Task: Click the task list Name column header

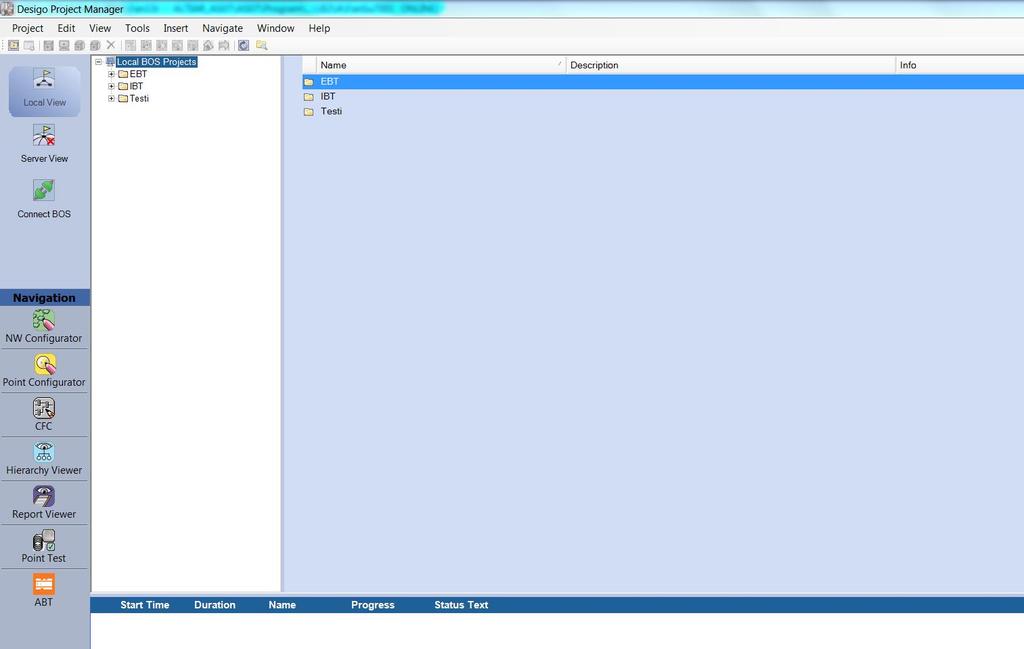Action: click(282, 605)
